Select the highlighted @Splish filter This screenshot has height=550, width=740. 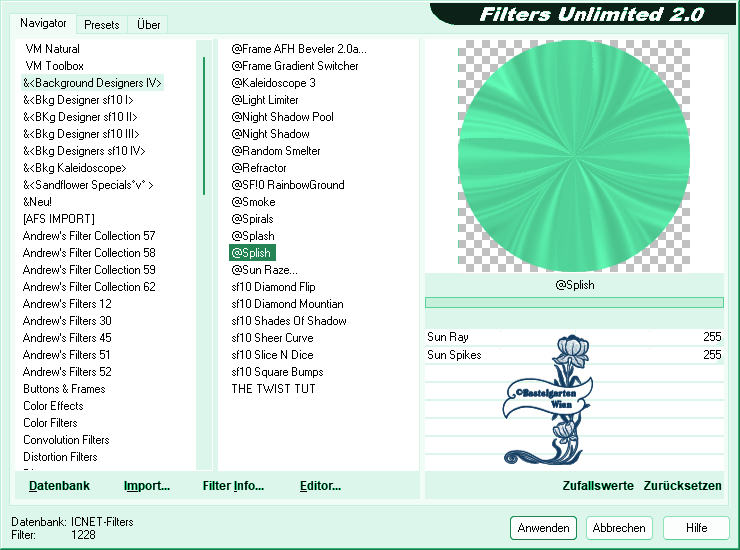pos(252,253)
